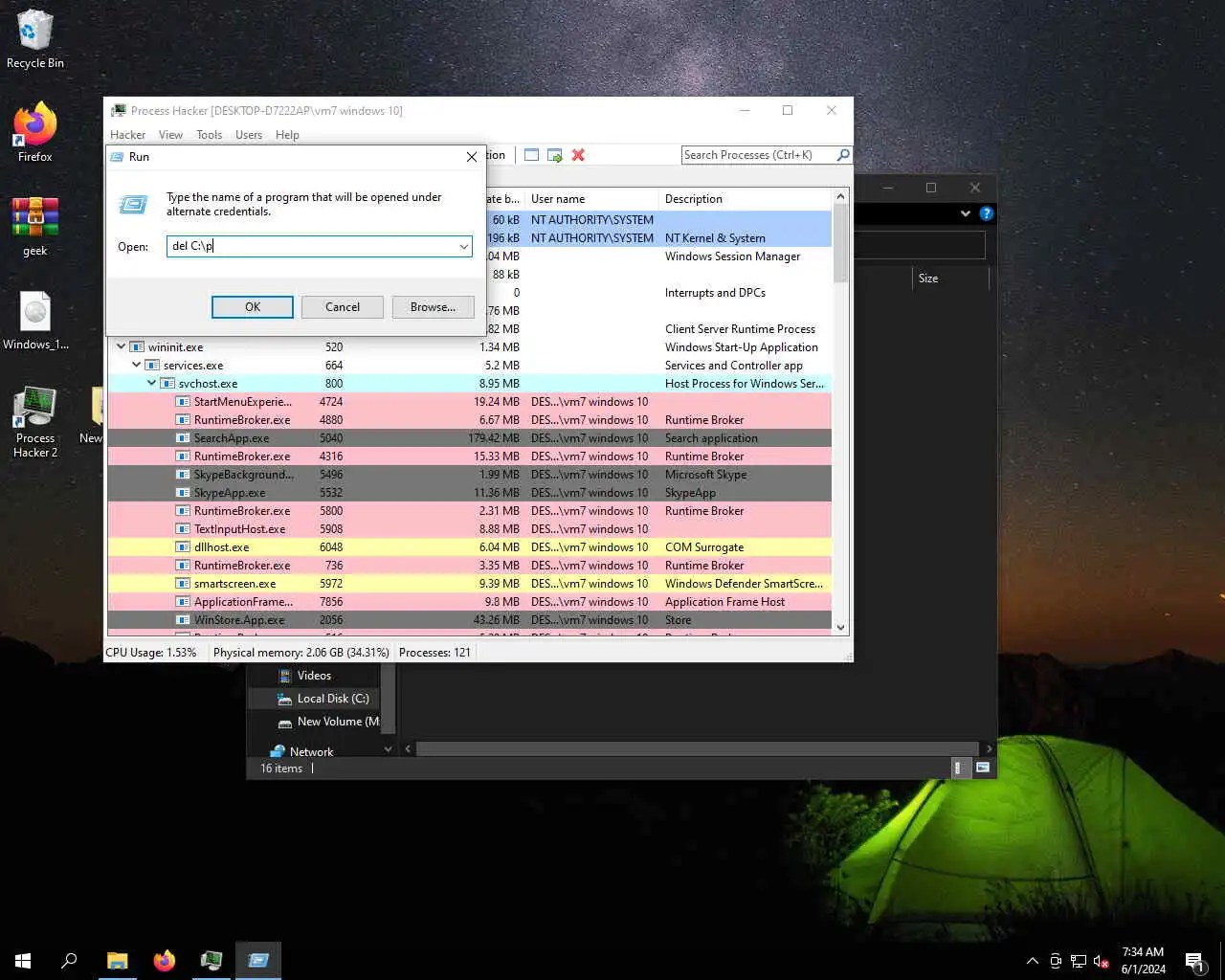The height and width of the screenshot is (980, 1225).
Task: Open taskbar search magnifier
Action: click(x=69, y=961)
